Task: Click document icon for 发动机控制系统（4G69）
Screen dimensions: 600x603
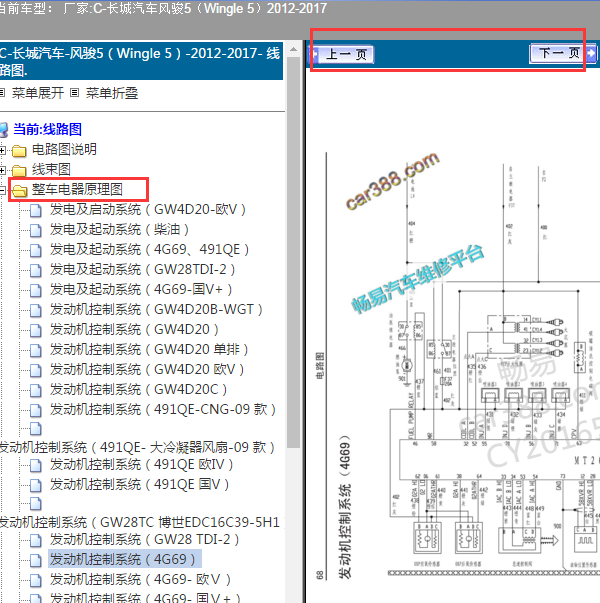Action: coord(35,560)
